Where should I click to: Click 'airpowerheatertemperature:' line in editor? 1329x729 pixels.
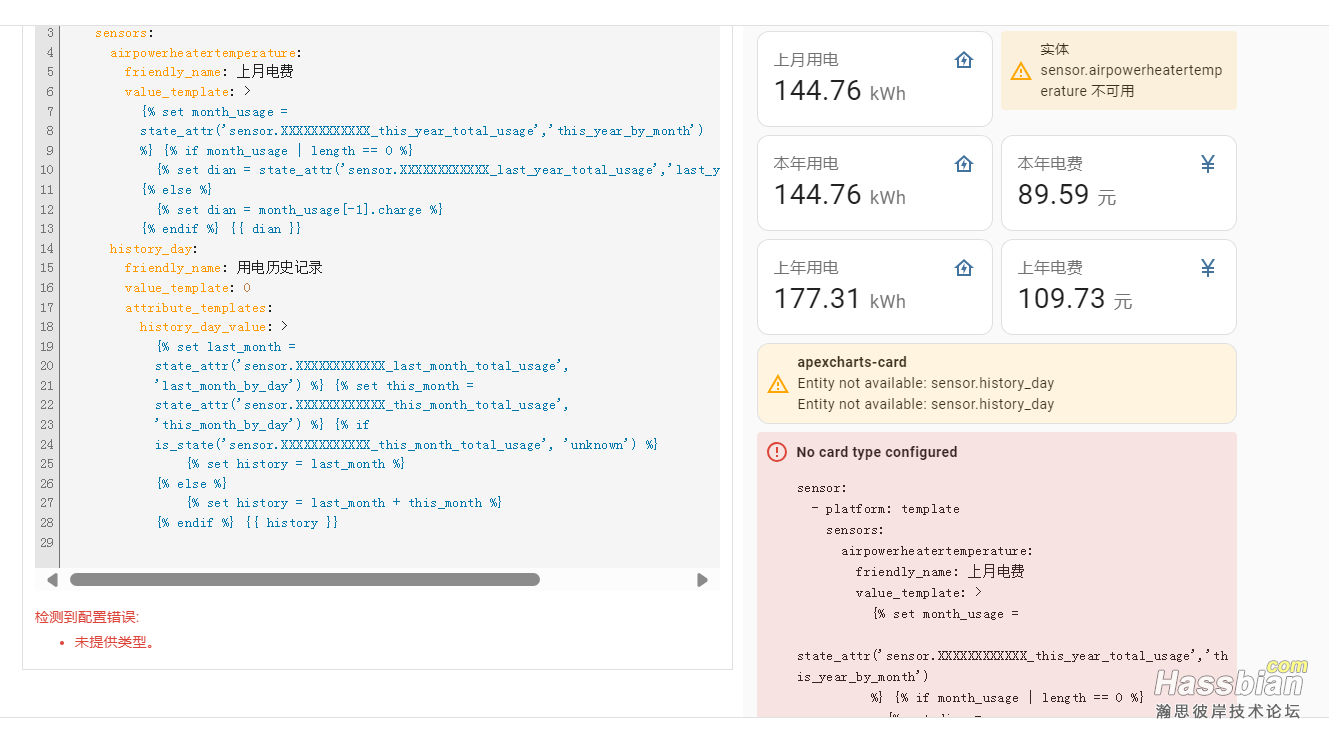point(206,53)
